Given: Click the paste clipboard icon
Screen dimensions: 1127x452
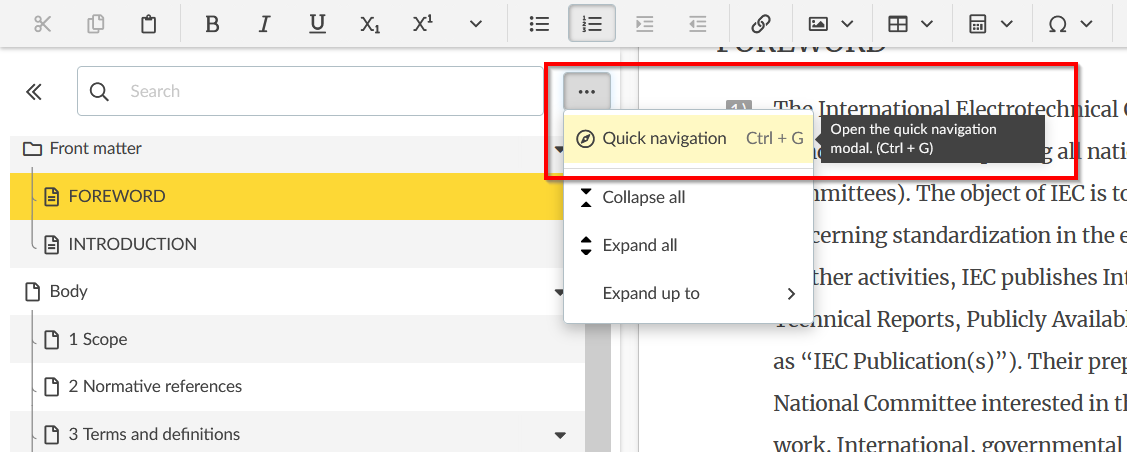Looking at the screenshot, I should click(x=148, y=24).
